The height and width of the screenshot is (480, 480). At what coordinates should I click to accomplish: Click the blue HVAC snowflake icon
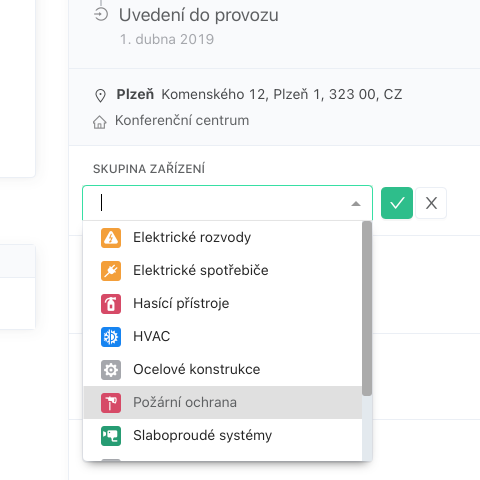pyautogui.click(x=111, y=337)
